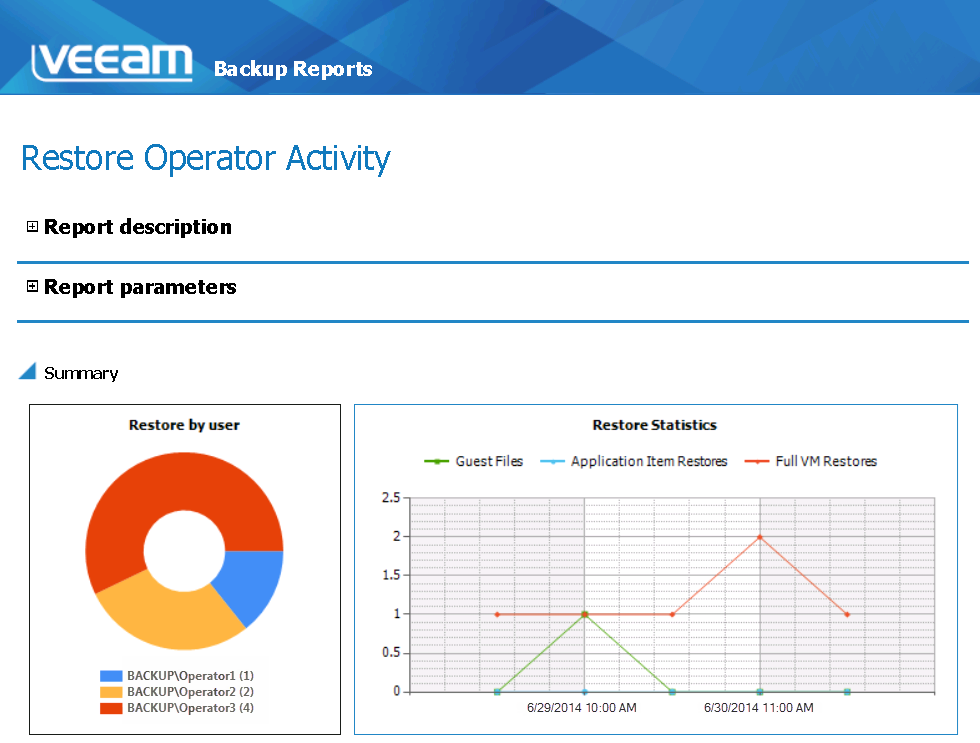Click the blue Operator1 legend swatch
This screenshot has width=980, height=743.
pyautogui.click(x=111, y=676)
